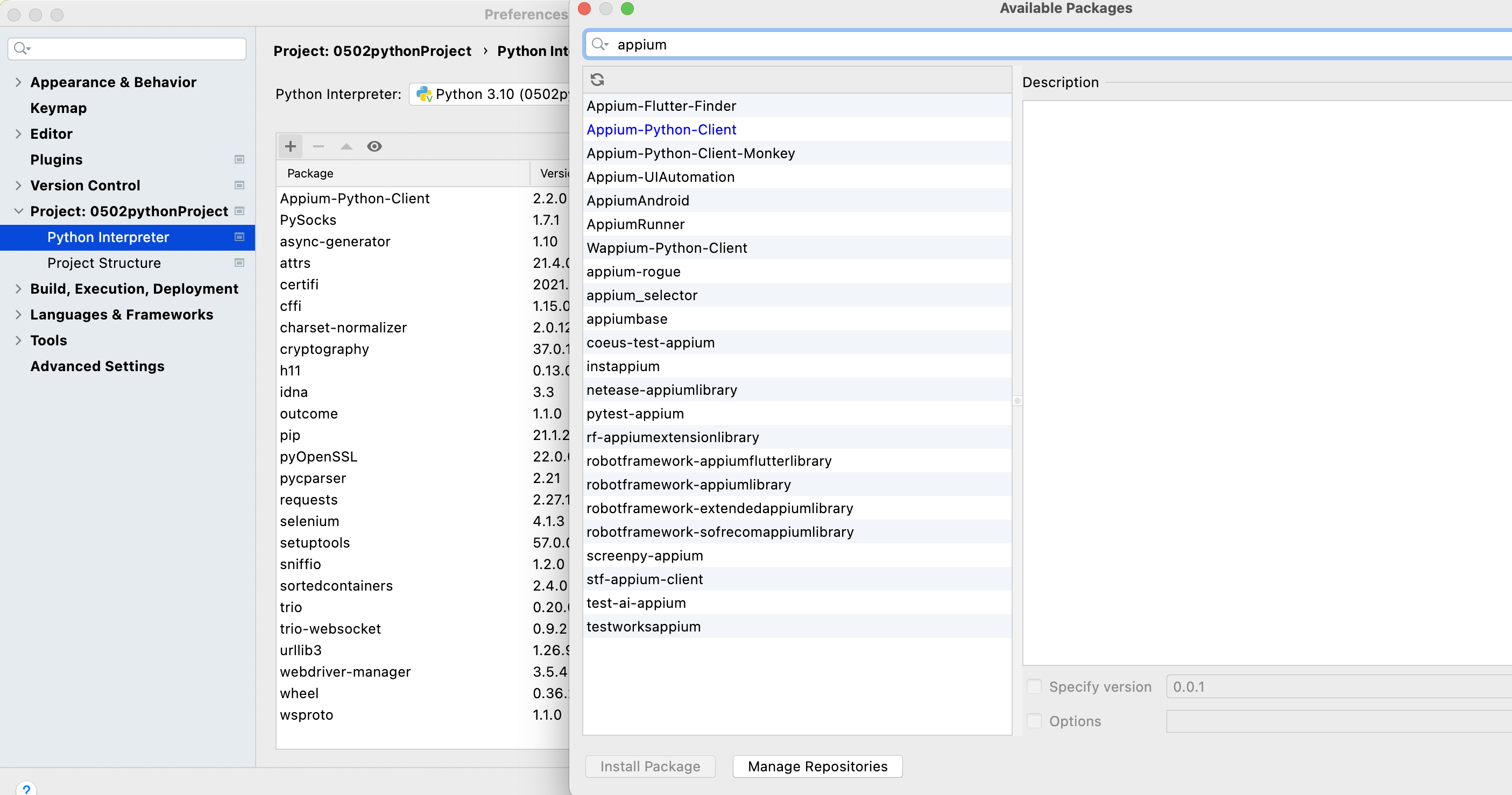Click the Install Package button

point(650,766)
